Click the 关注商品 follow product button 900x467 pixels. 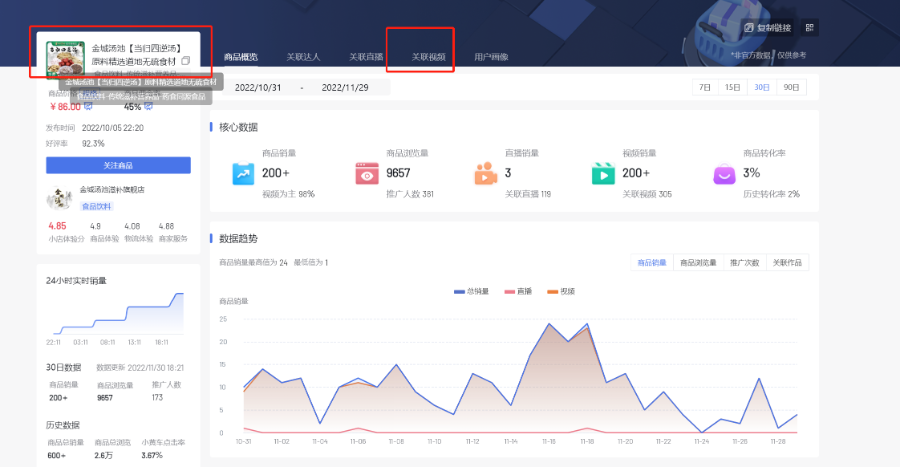[118, 165]
